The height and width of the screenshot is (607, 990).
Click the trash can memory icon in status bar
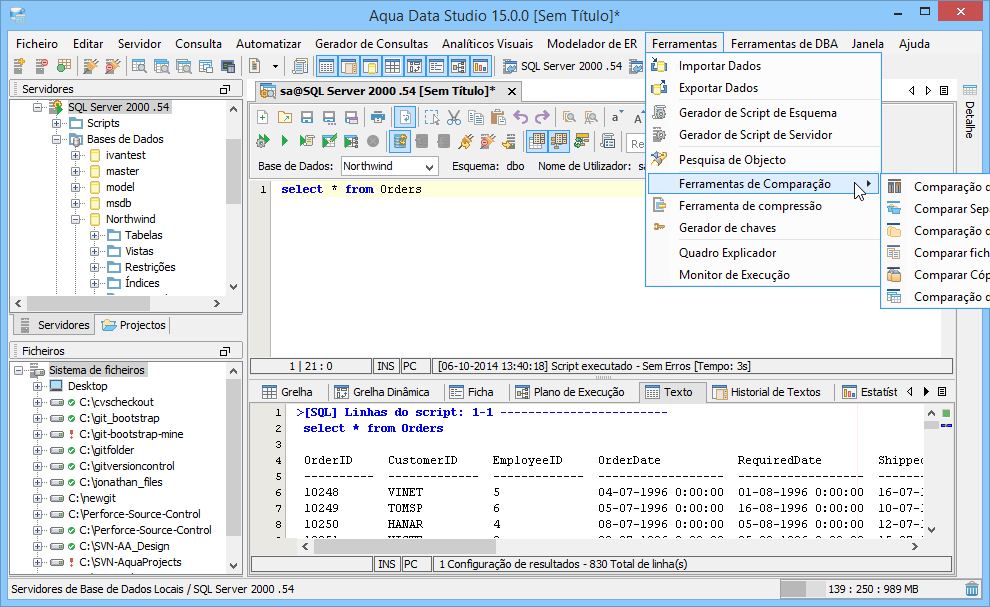[x=972, y=589]
